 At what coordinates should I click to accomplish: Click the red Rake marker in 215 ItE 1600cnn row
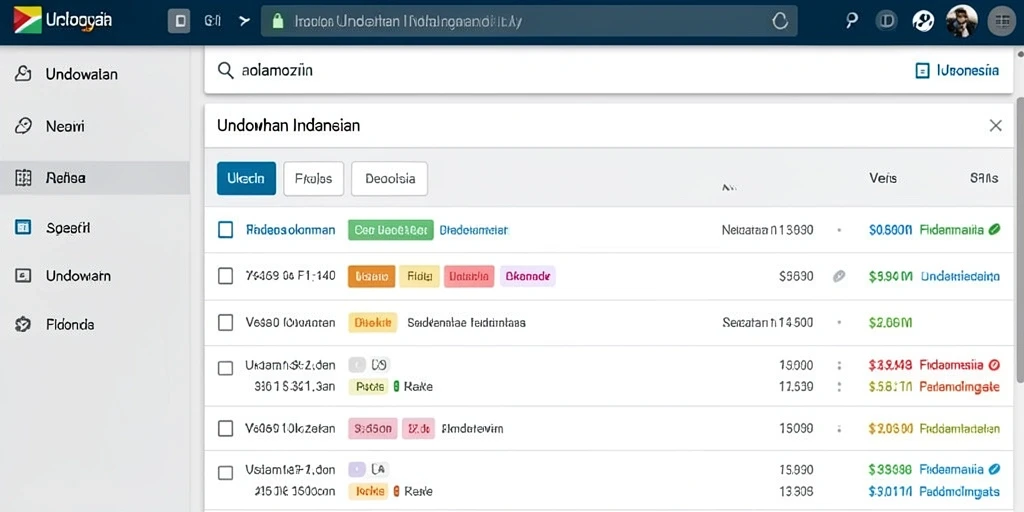396,490
